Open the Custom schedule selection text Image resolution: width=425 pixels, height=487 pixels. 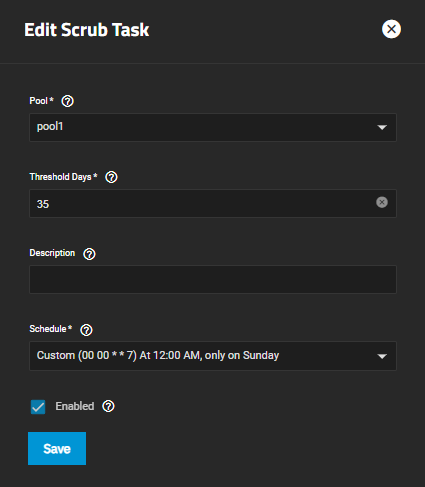(158, 355)
